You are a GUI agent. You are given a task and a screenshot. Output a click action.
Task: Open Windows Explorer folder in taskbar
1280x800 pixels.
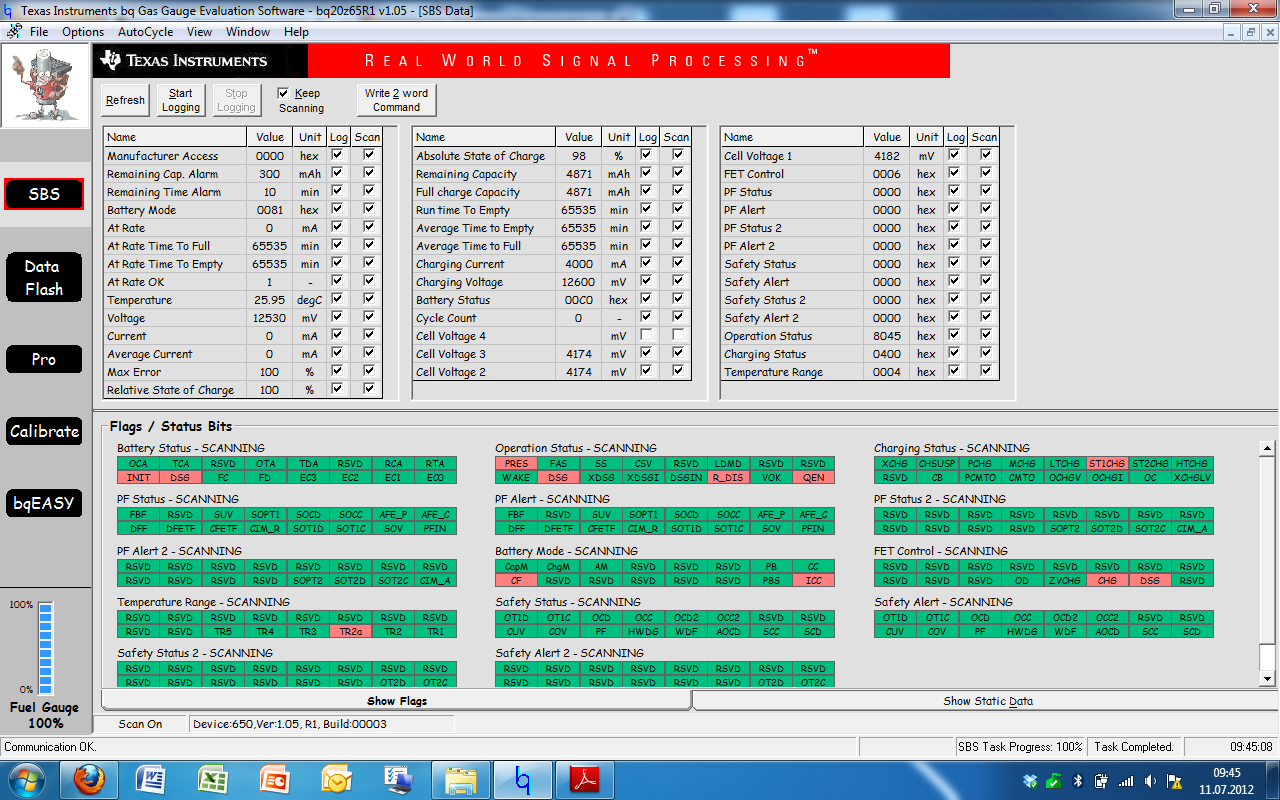point(460,779)
